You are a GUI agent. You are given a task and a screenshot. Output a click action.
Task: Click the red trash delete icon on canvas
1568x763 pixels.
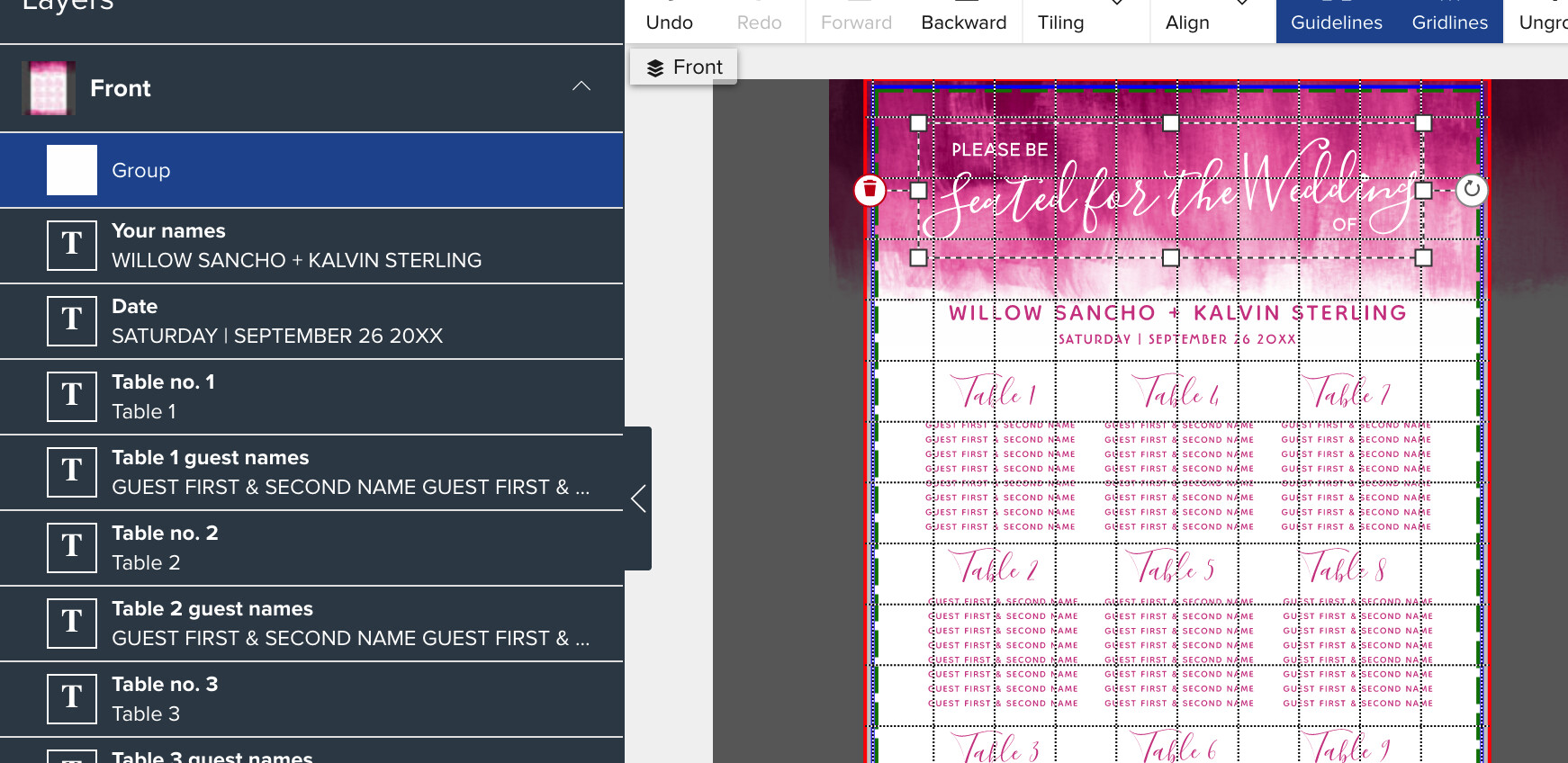click(x=870, y=190)
